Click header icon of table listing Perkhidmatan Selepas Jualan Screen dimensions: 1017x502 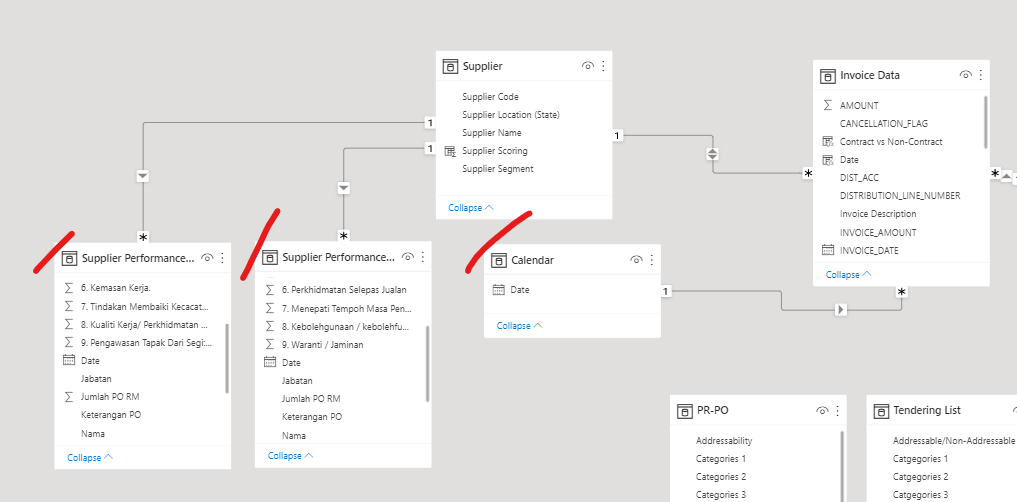269,257
